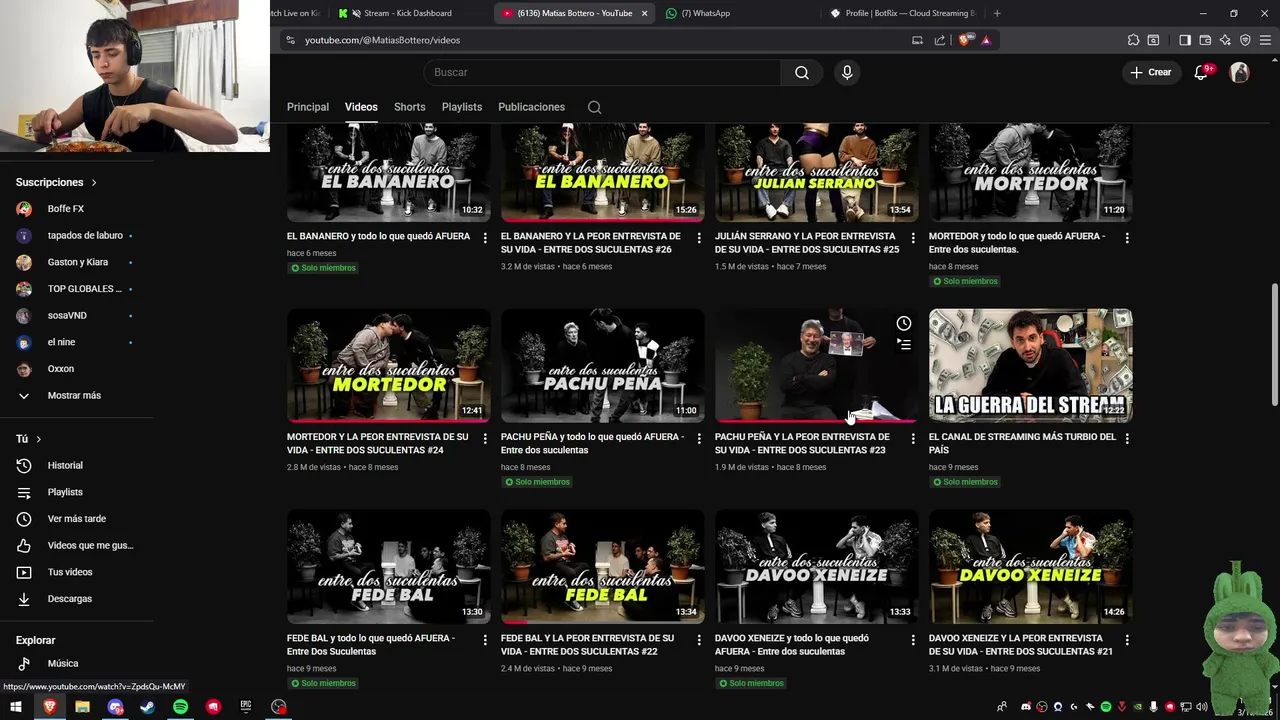Open Descargas in the sidebar
Image resolution: width=1280 pixels, height=720 pixels.
click(70, 599)
